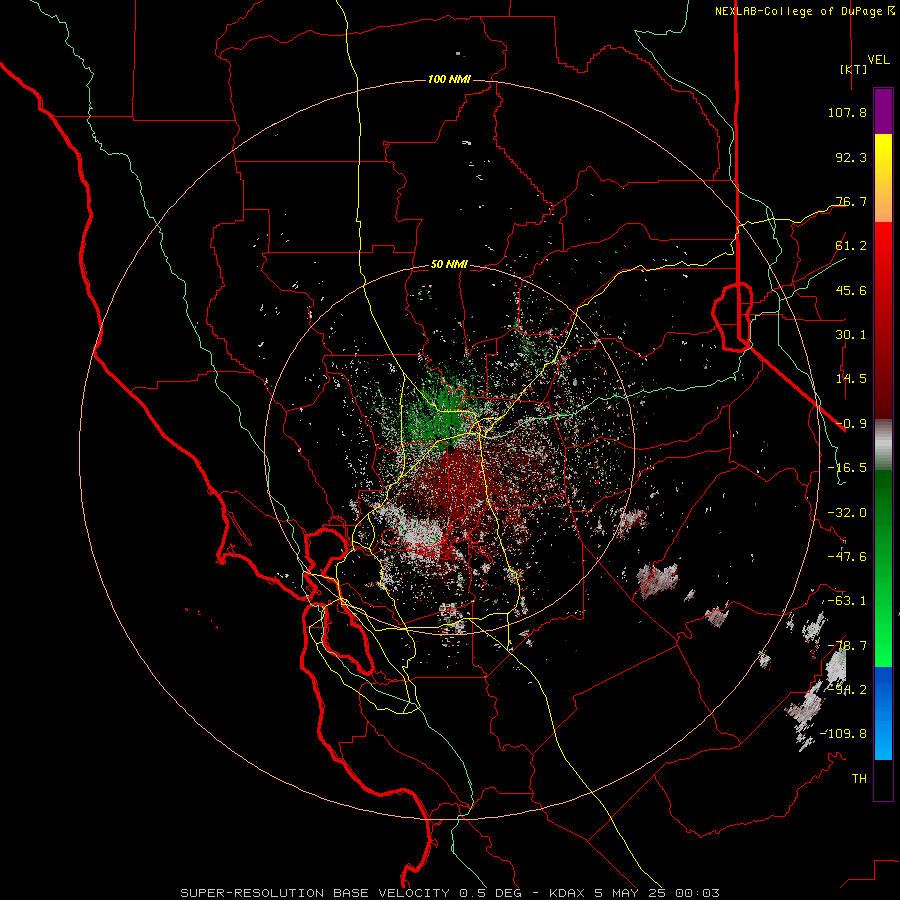Click the 0.5 DEG elevation text
900x900 pixels.
[x=490, y=893]
